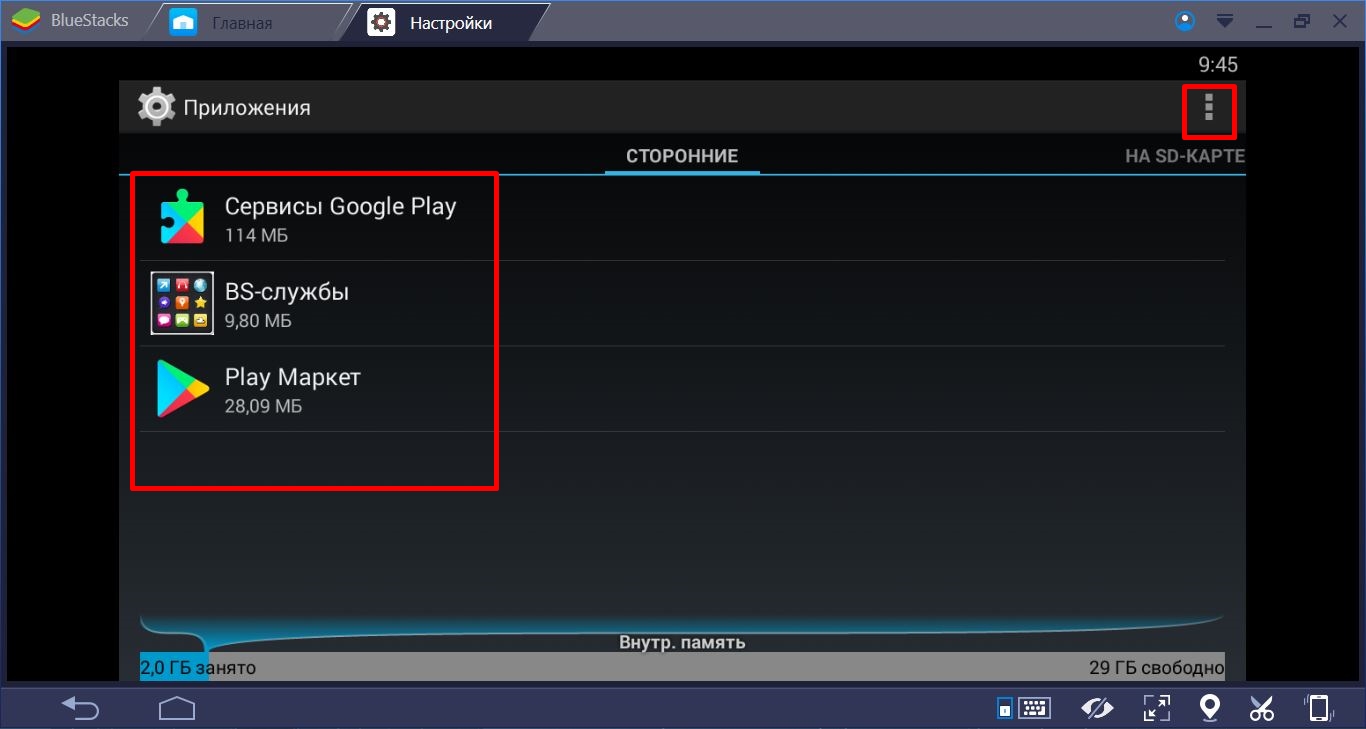Click the shake device icon

(x=1319, y=708)
